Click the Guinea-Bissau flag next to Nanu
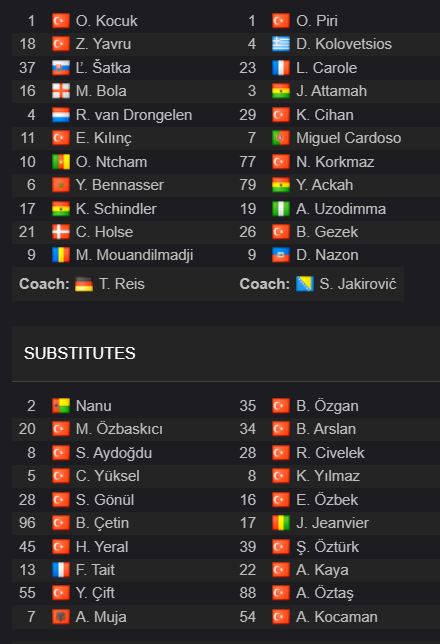Viewport: 440px width, 644px height. tap(60, 406)
